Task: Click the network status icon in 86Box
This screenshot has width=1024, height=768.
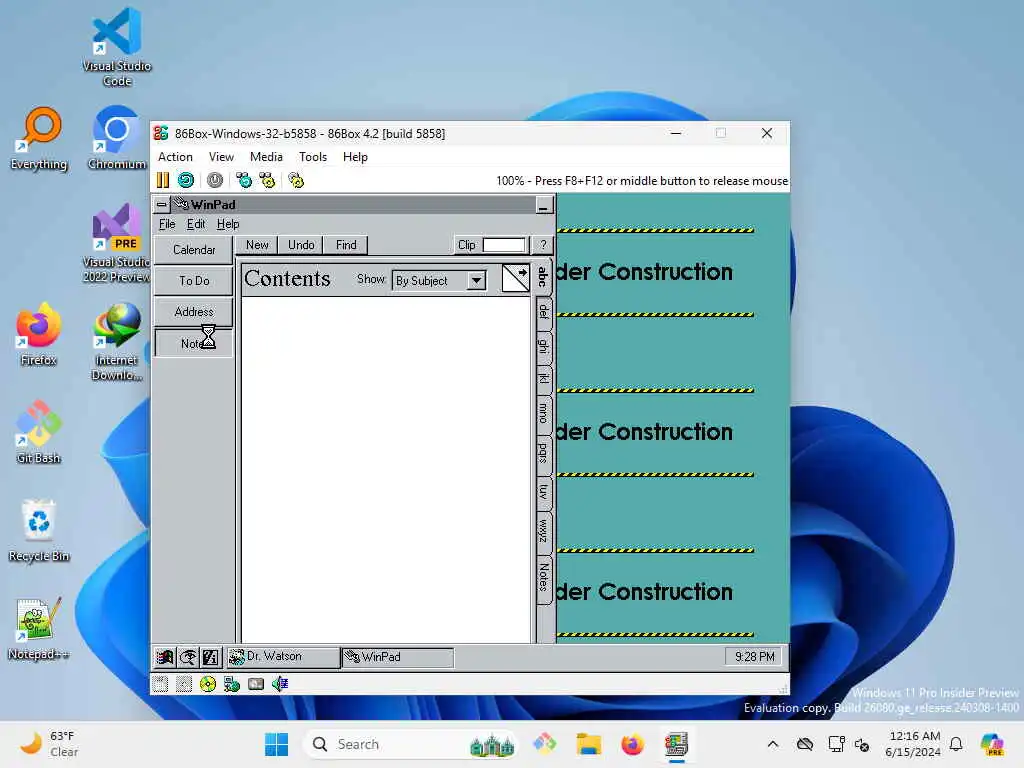Action: click(232, 684)
